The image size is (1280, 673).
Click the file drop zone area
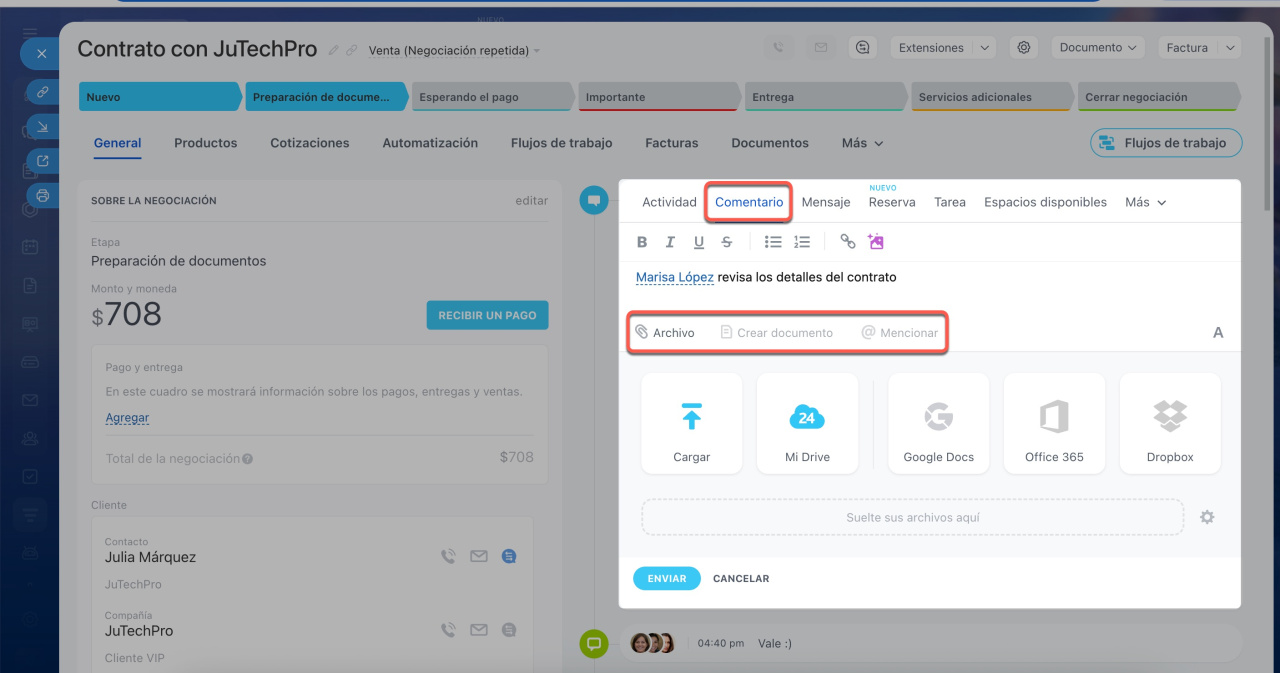pyautogui.click(x=912, y=518)
